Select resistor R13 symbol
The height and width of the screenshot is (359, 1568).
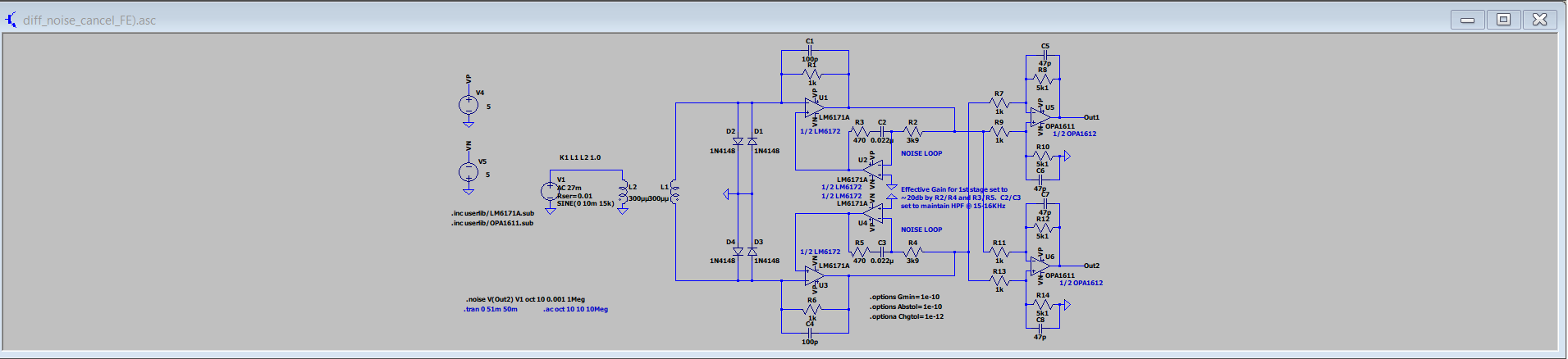click(999, 280)
